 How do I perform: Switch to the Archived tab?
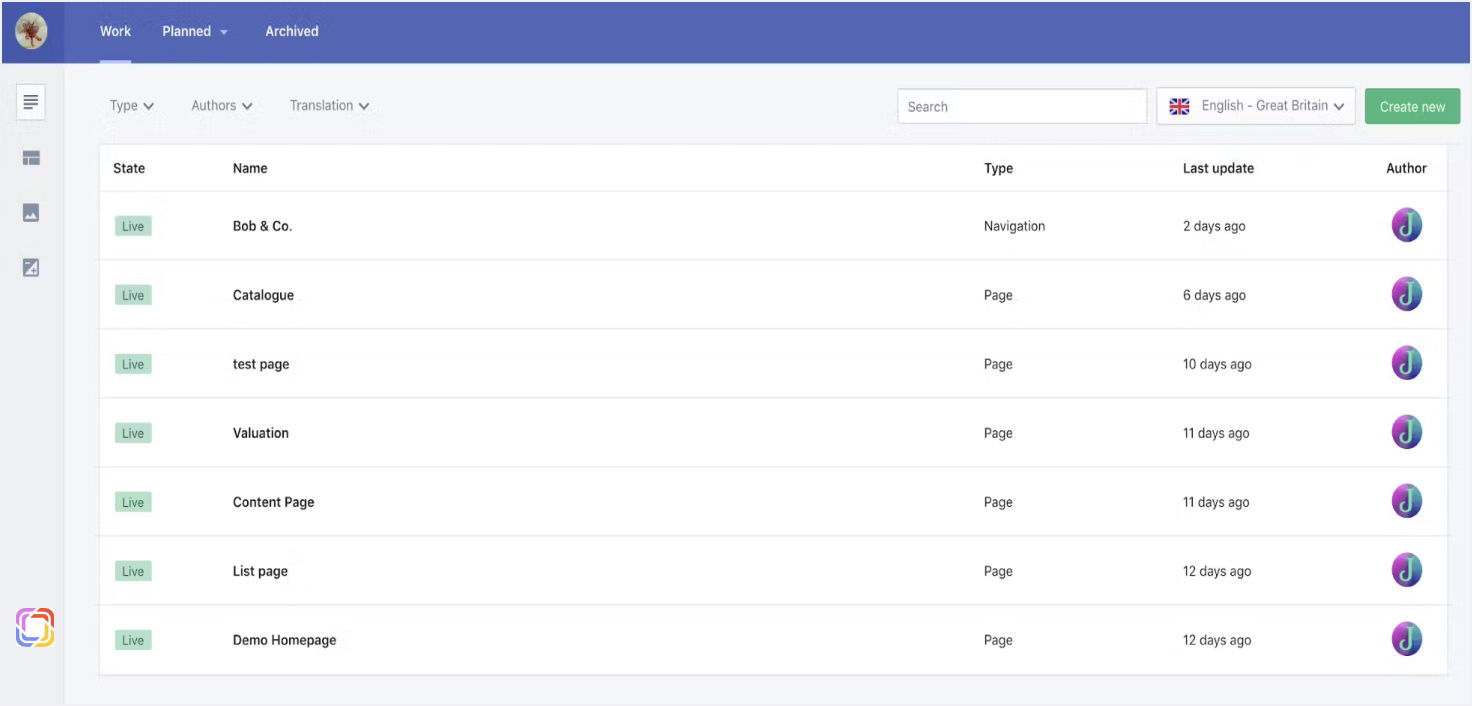292,31
